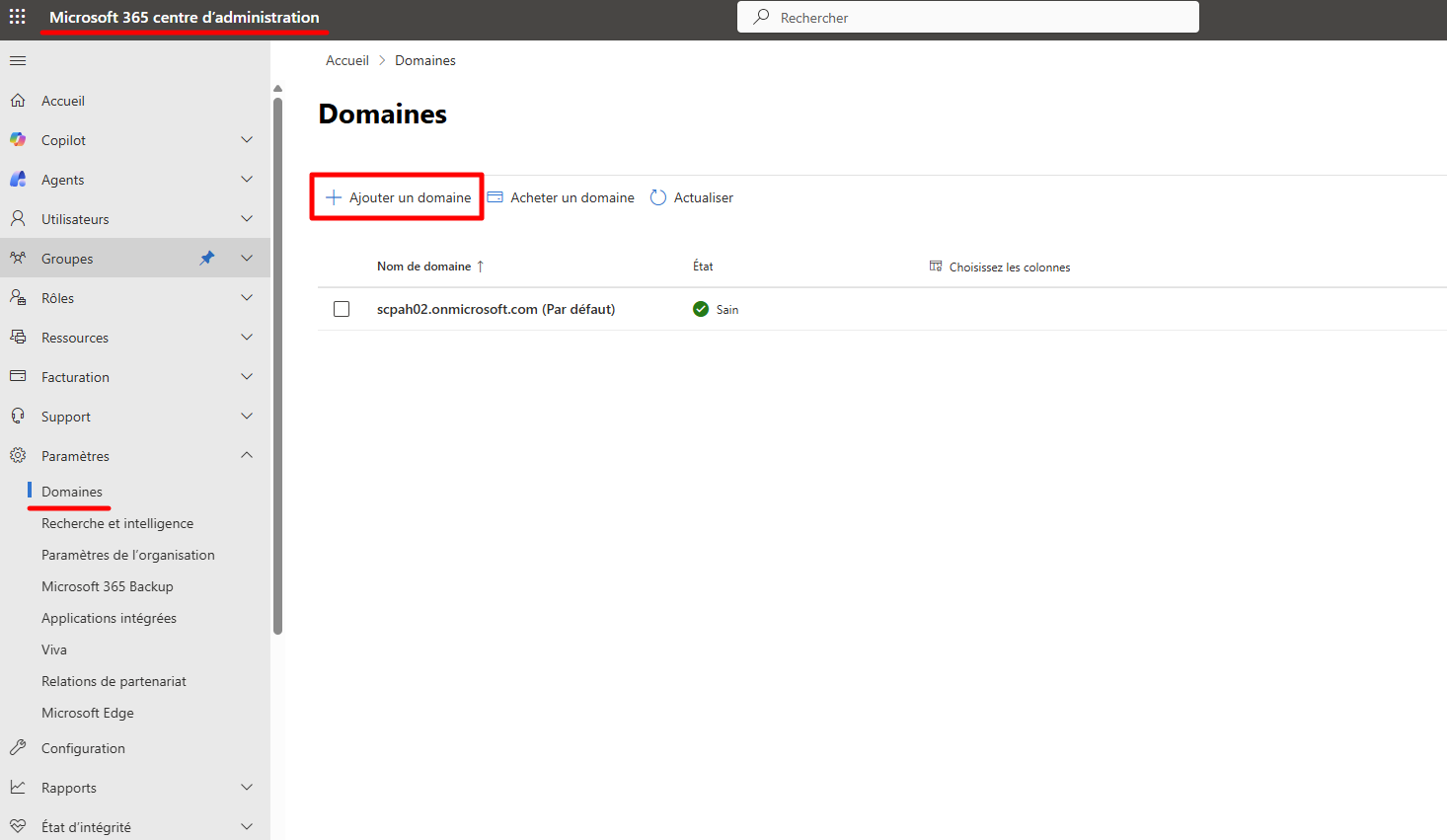
Task: Expand the Copilot menu chevron
Action: click(247, 140)
